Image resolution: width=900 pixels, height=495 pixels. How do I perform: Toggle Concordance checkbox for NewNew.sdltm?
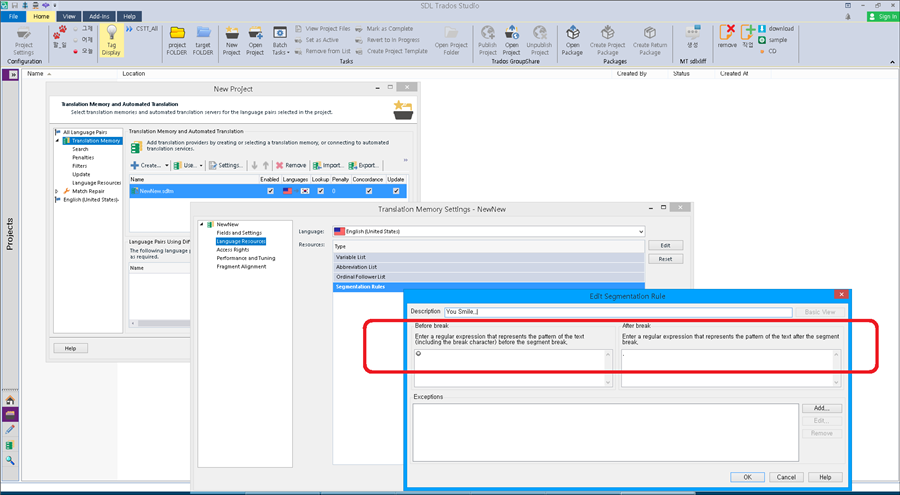[x=368, y=191]
